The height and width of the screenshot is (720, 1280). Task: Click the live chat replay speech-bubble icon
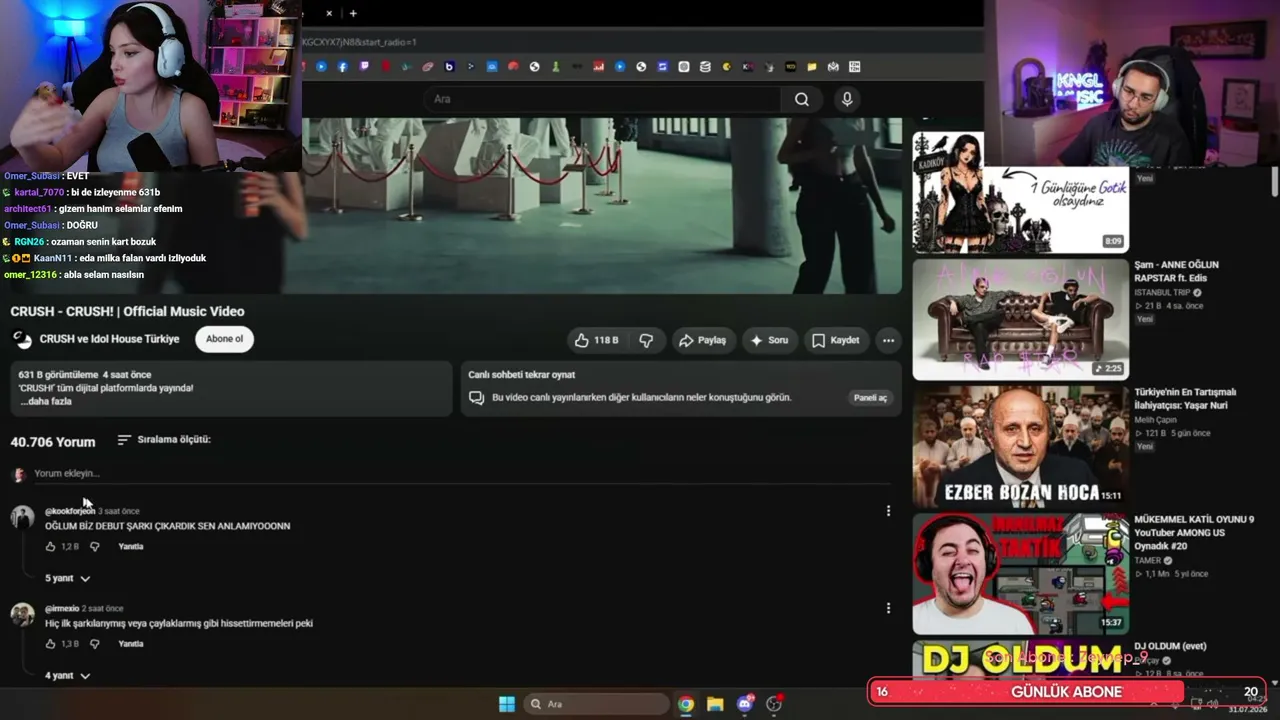[x=477, y=398]
